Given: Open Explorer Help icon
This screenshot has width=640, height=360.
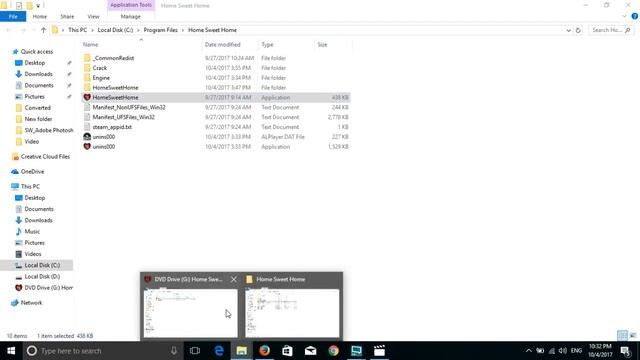Looking at the screenshot, I should pos(634,16).
